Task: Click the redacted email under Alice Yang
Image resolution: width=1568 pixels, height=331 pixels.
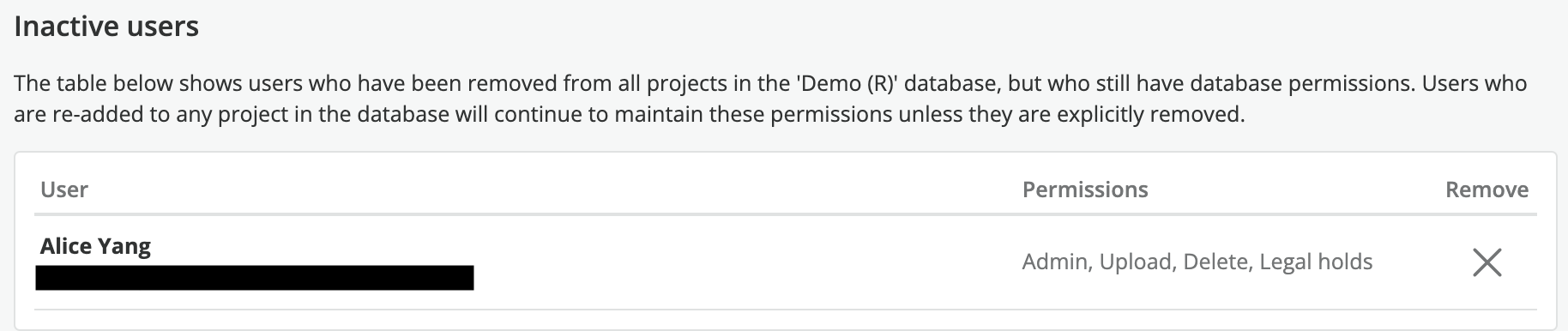Action: point(255,278)
